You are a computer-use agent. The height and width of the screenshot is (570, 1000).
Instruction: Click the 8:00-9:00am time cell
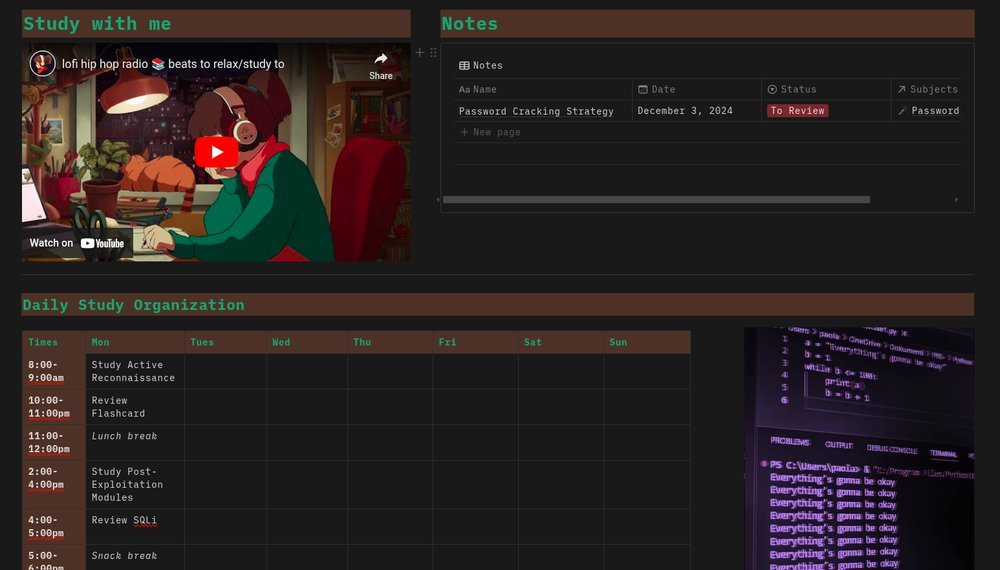pyautogui.click(x=54, y=372)
